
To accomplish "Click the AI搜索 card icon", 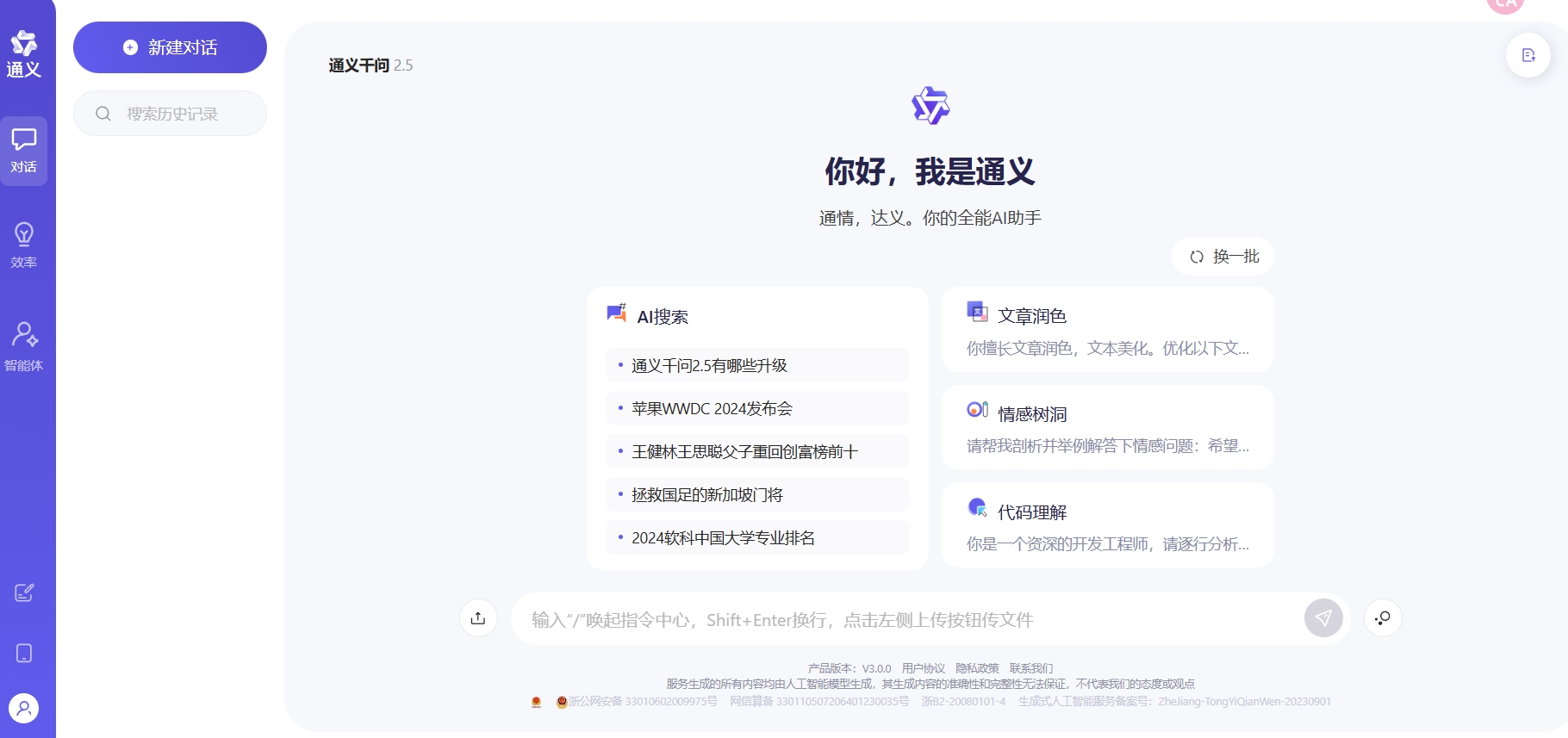I will [x=617, y=313].
